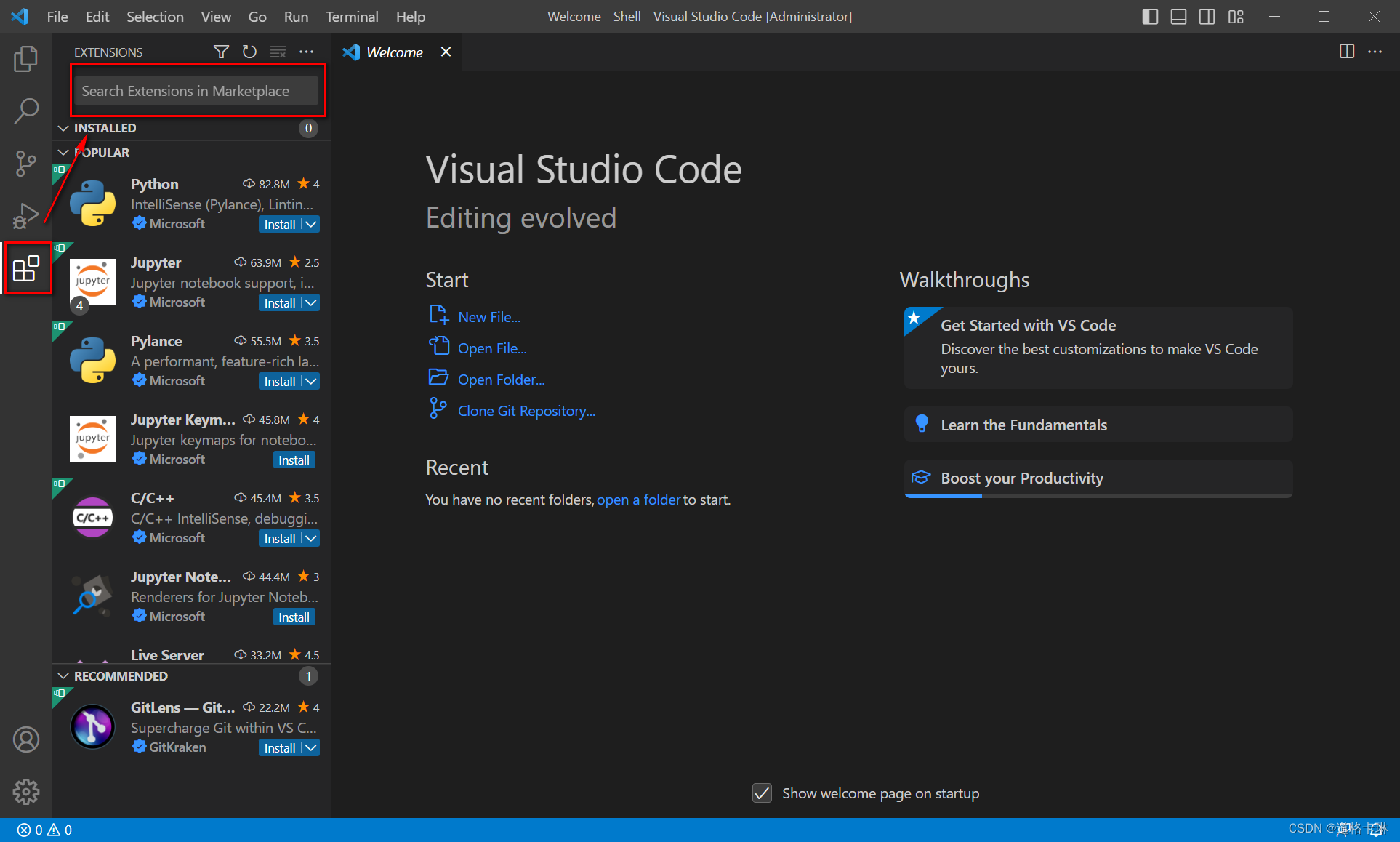Open the Go menu
Image resolution: width=1400 pixels, height=842 pixels.
pos(257,17)
